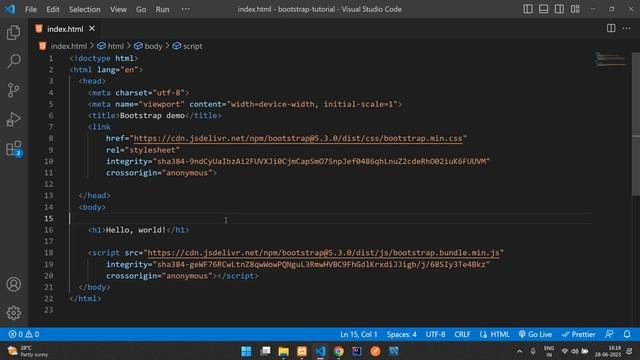Click Prettier status bar item
The width and height of the screenshot is (640, 360).
point(578,334)
